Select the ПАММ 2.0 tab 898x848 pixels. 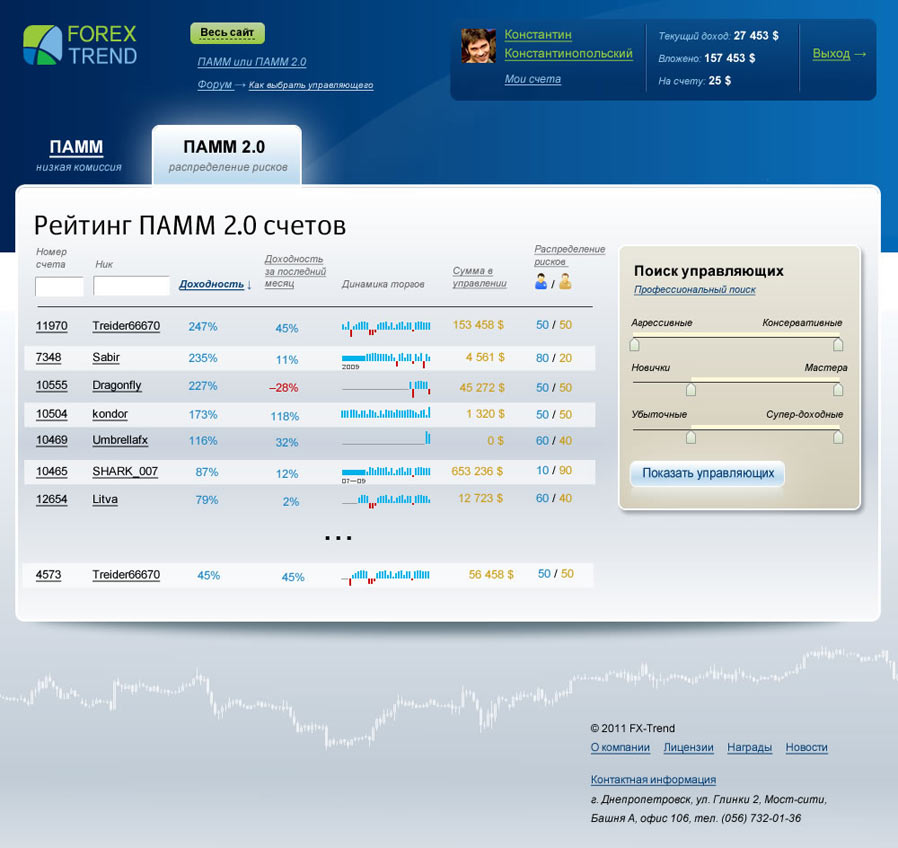(x=227, y=155)
